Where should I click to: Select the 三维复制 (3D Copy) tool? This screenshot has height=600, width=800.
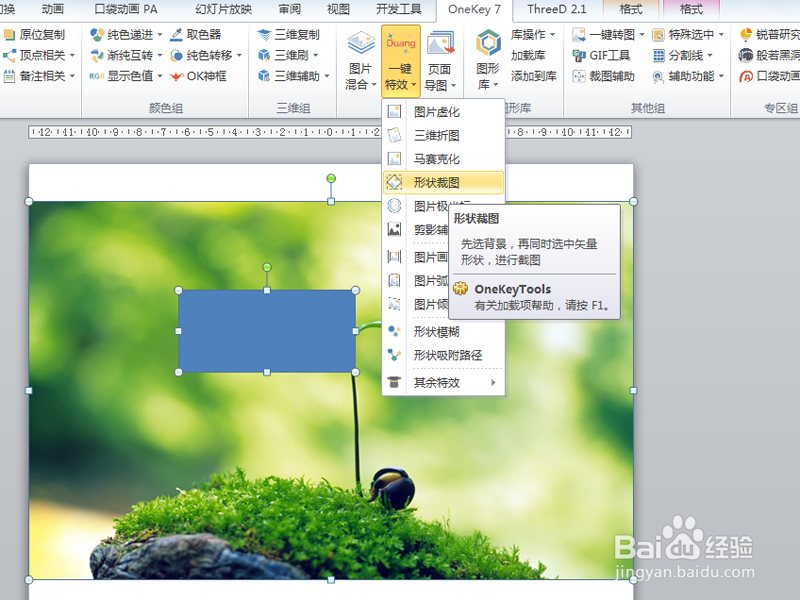point(283,34)
